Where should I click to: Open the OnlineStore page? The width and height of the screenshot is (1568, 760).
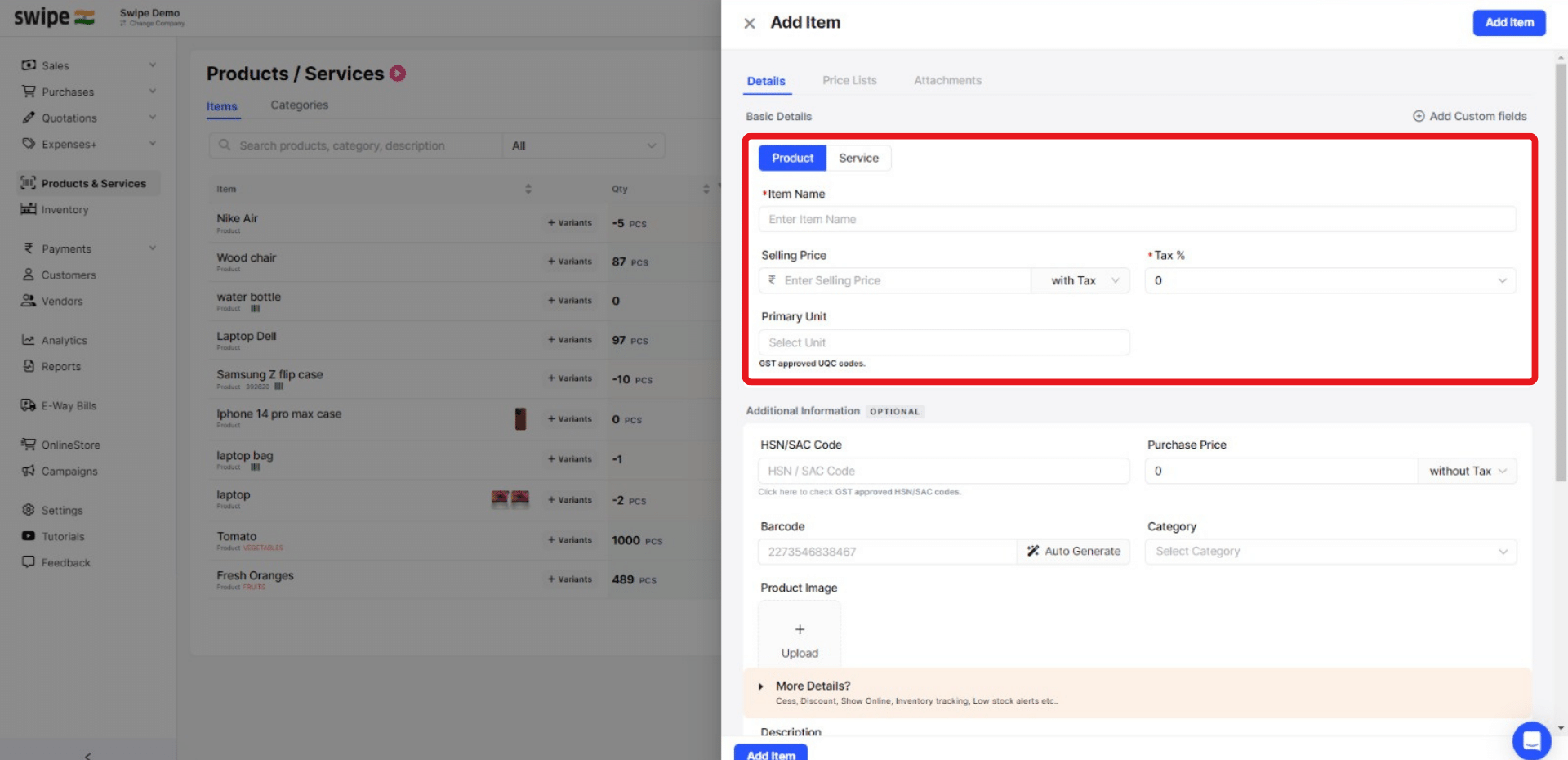[x=70, y=445]
